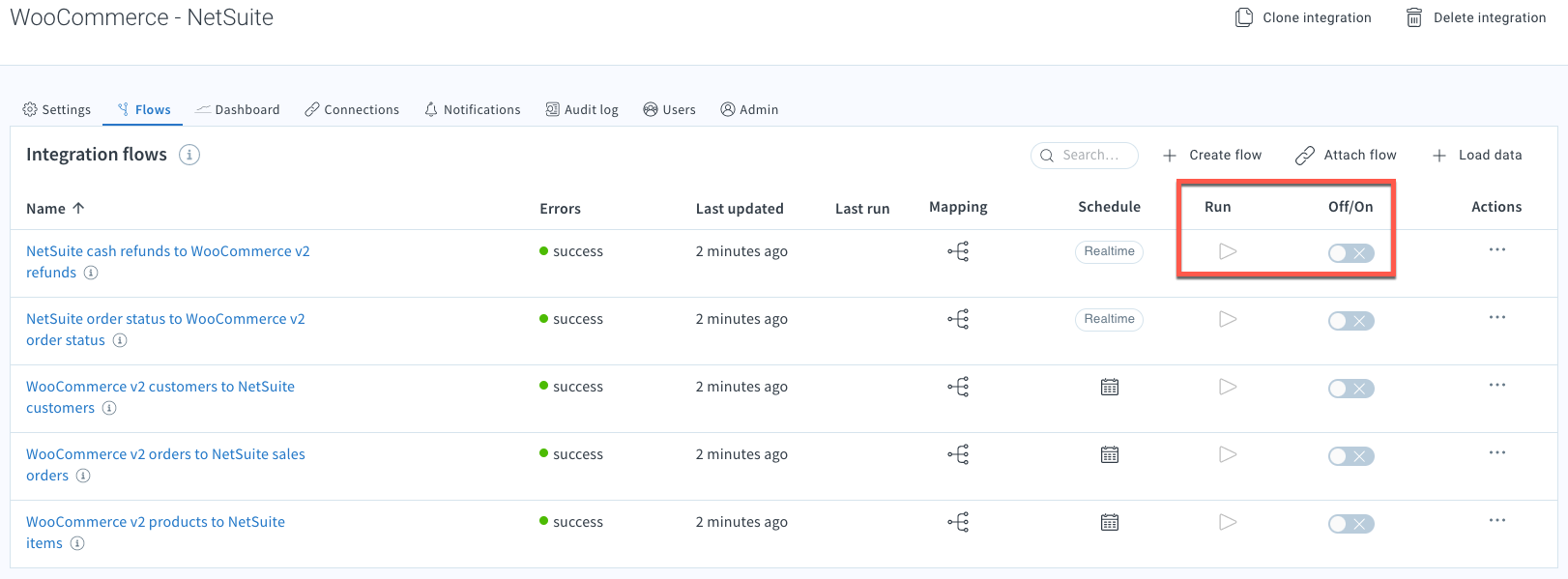
Task: Open actions menu for WooCommerce v2 customers flow
Action: click(1497, 385)
